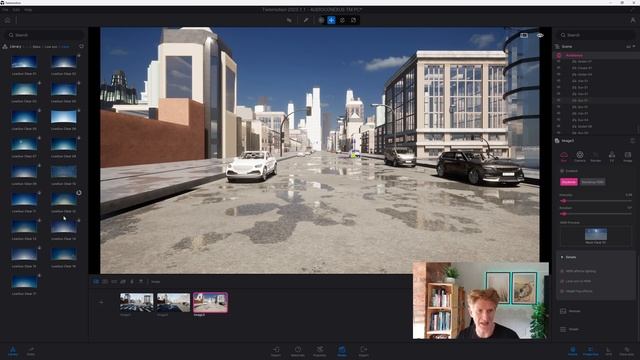This screenshot has height=360, width=640.
Task: Select the Dynamic sky button beside Skydome
Action: pos(593,182)
